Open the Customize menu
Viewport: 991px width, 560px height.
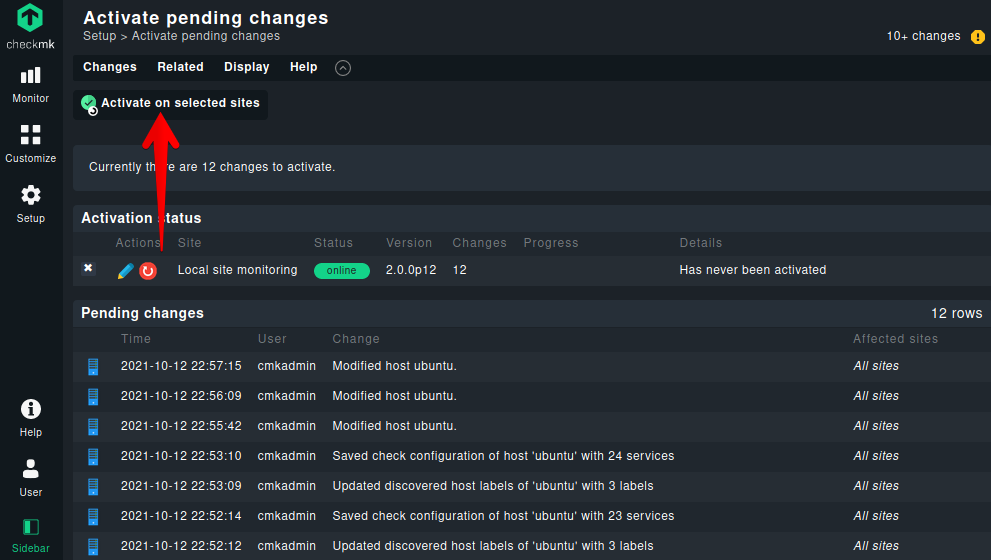30,144
